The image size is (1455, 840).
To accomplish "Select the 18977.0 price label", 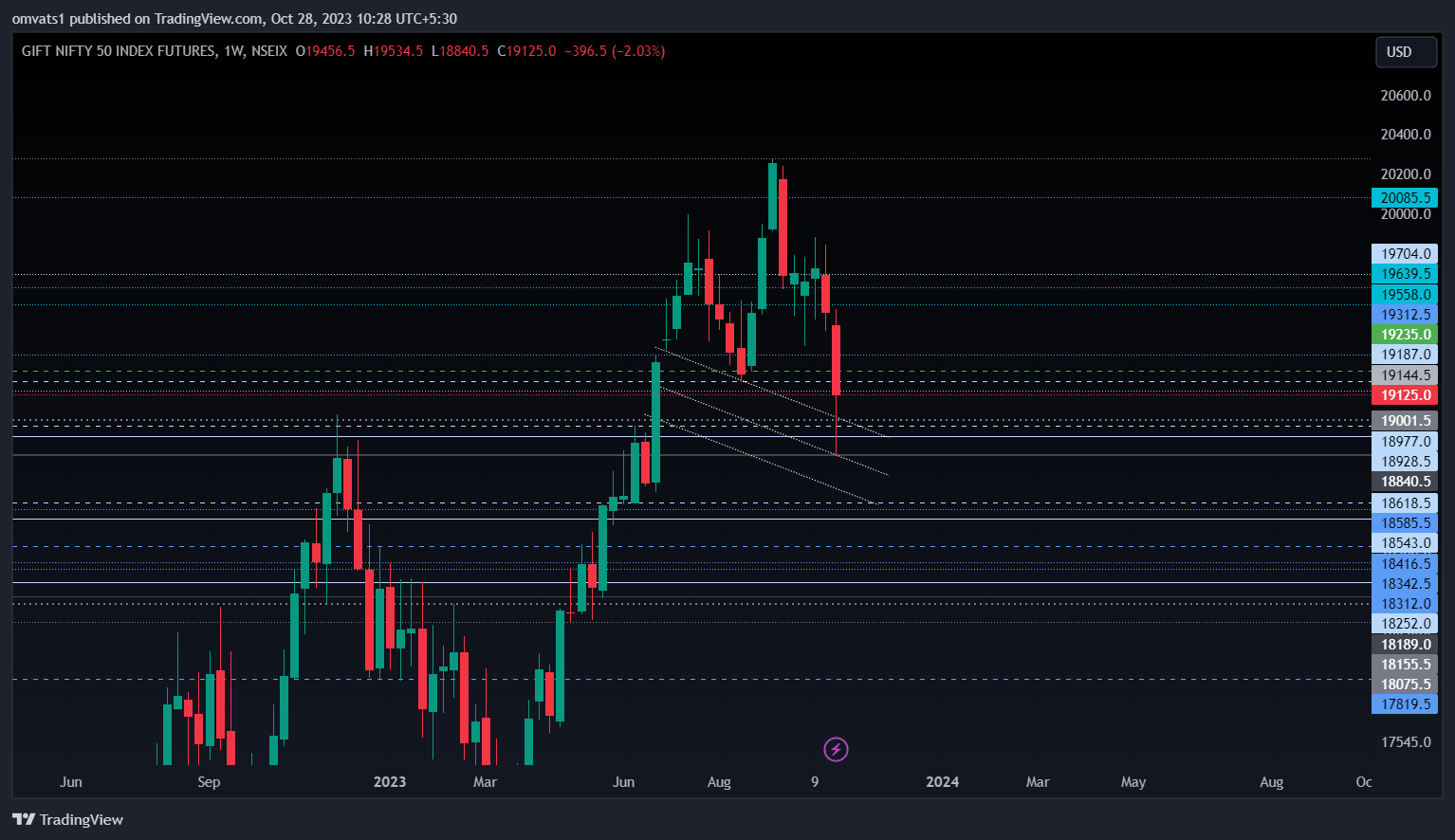I will (x=1405, y=442).
